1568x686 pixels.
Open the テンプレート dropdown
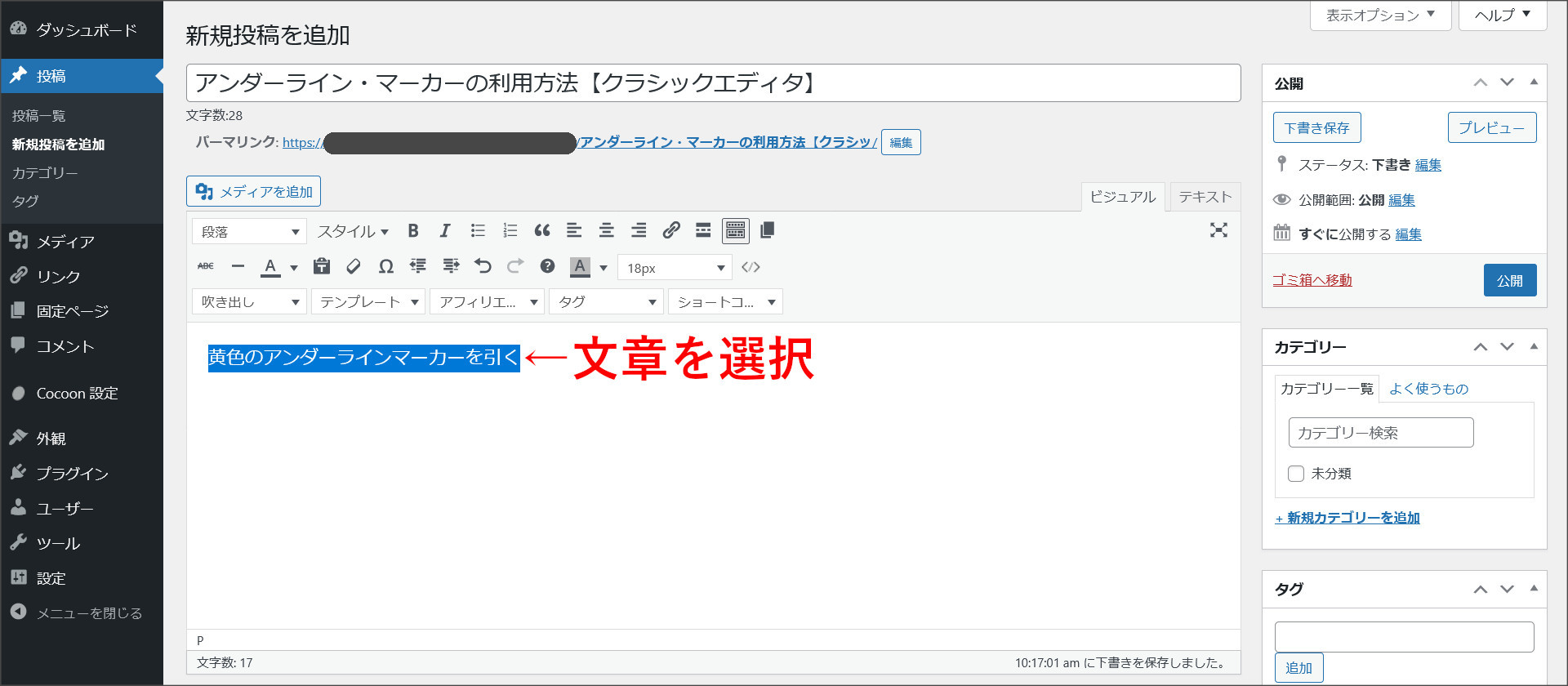(x=368, y=302)
